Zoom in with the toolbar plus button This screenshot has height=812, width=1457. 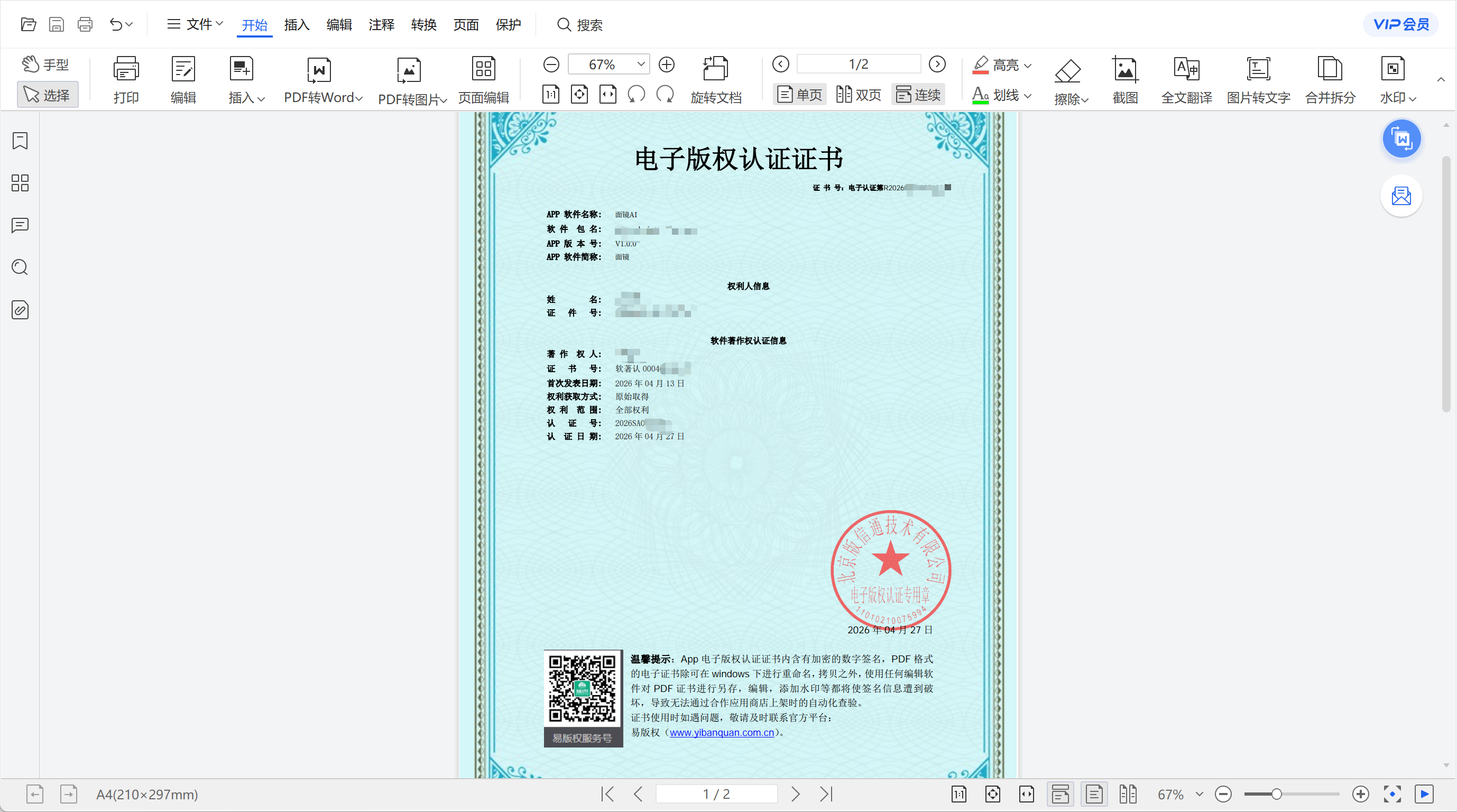coord(667,64)
